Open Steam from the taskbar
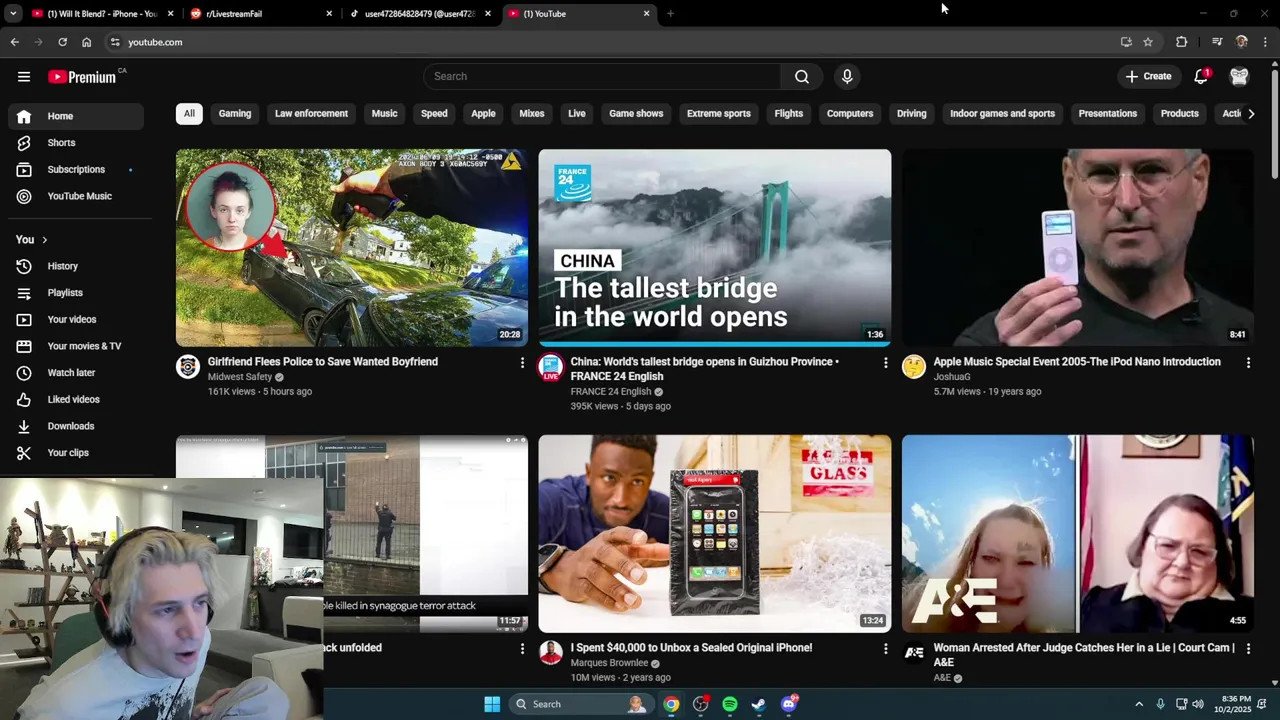This screenshot has height=720, width=1280. 759,704
